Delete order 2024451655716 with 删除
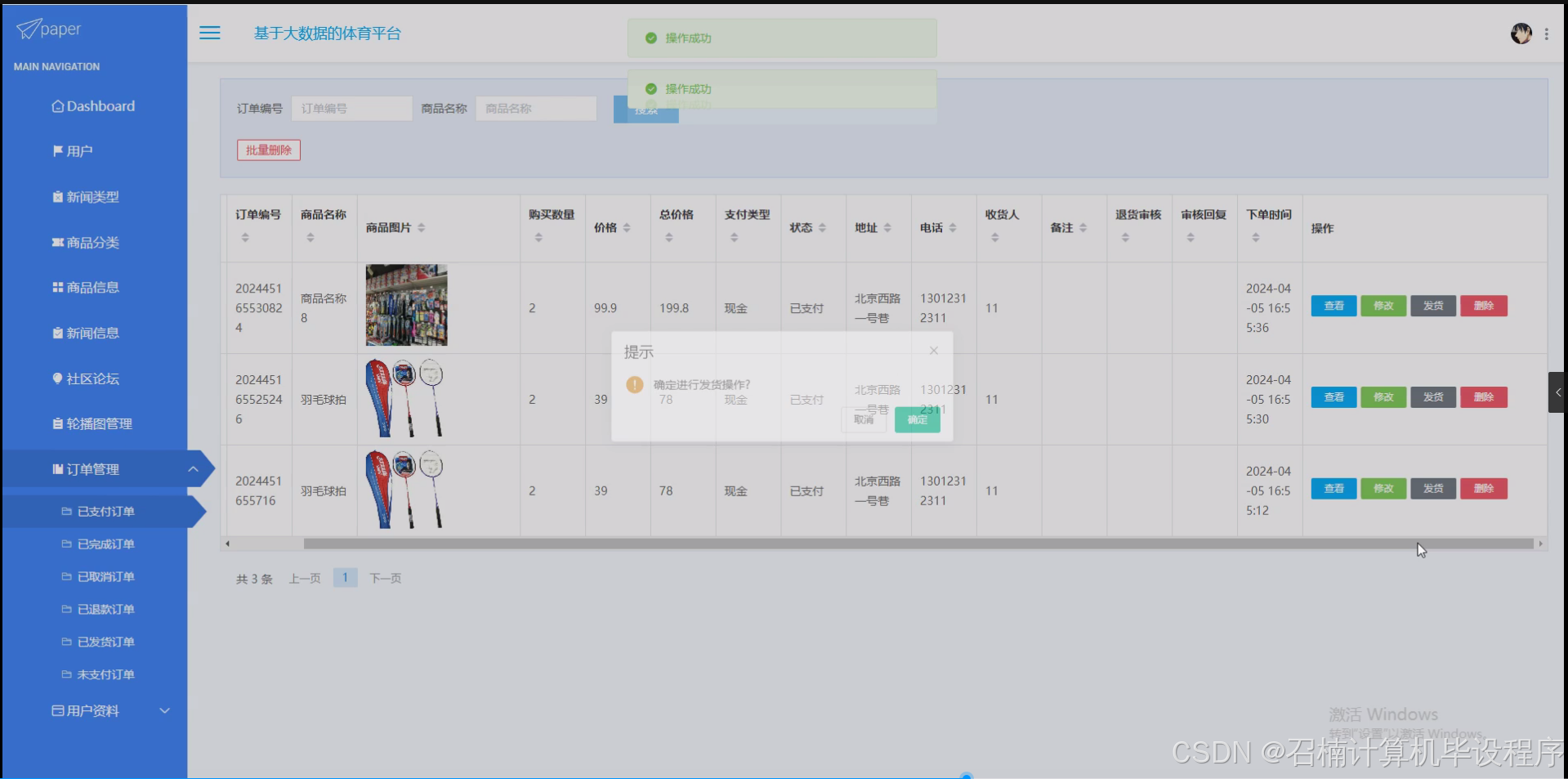The width and height of the screenshot is (1568, 779). [x=1484, y=489]
